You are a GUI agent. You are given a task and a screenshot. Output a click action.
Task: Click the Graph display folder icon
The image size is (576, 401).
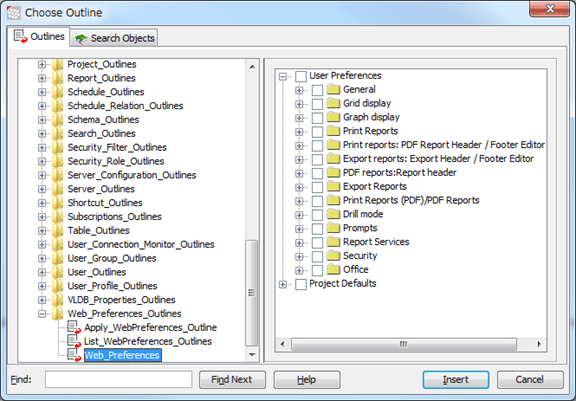point(333,117)
